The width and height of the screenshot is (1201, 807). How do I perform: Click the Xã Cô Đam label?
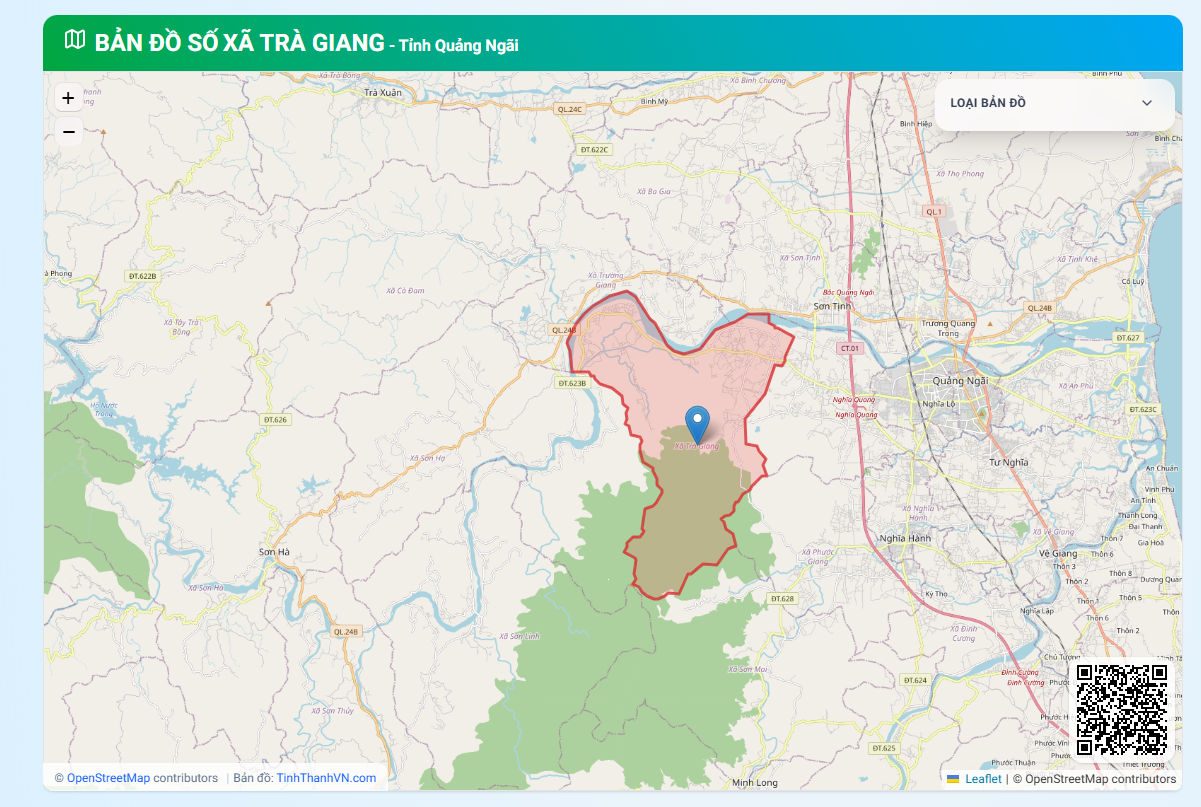click(x=405, y=290)
